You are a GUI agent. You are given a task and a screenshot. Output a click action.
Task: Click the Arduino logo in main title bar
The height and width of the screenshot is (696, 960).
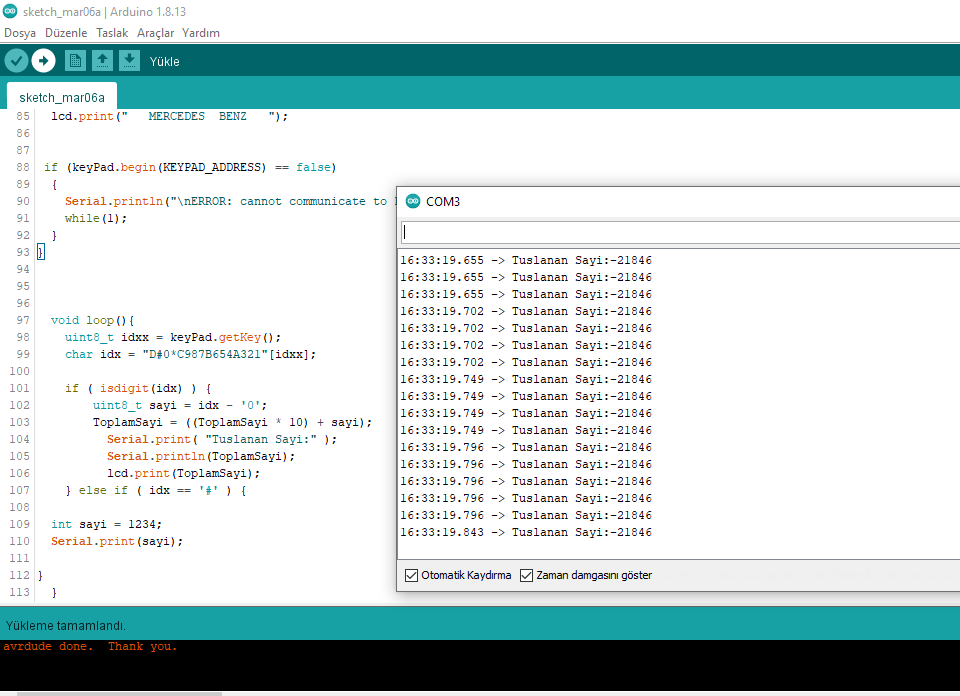10,11
